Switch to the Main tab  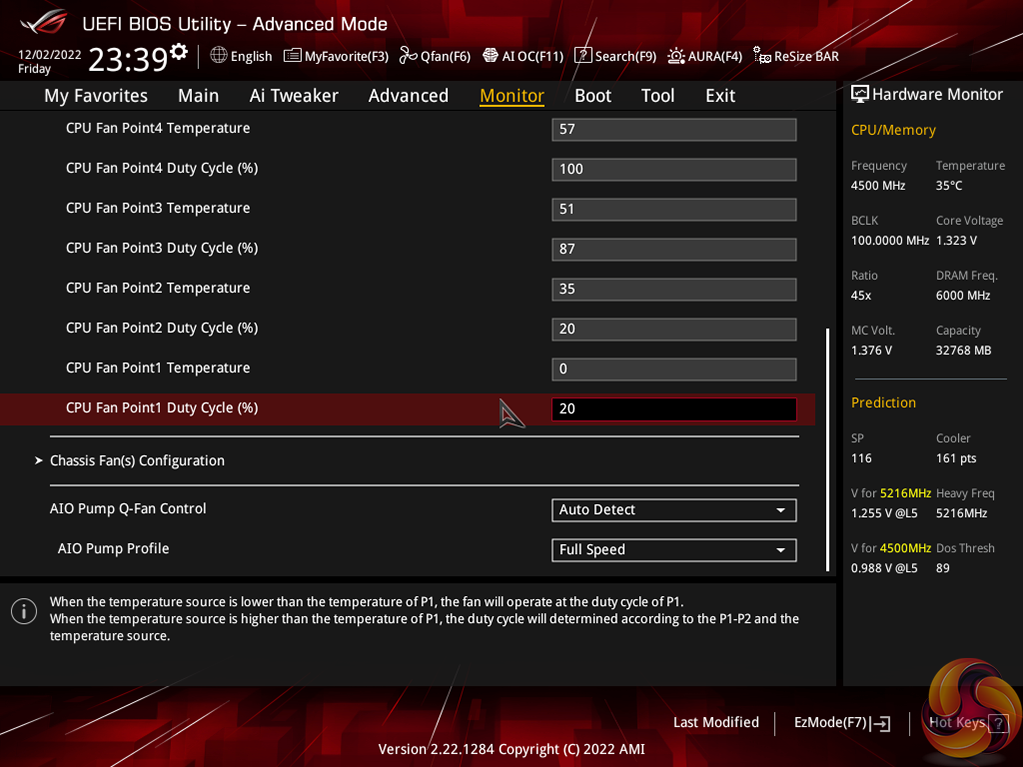click(198, 96)
